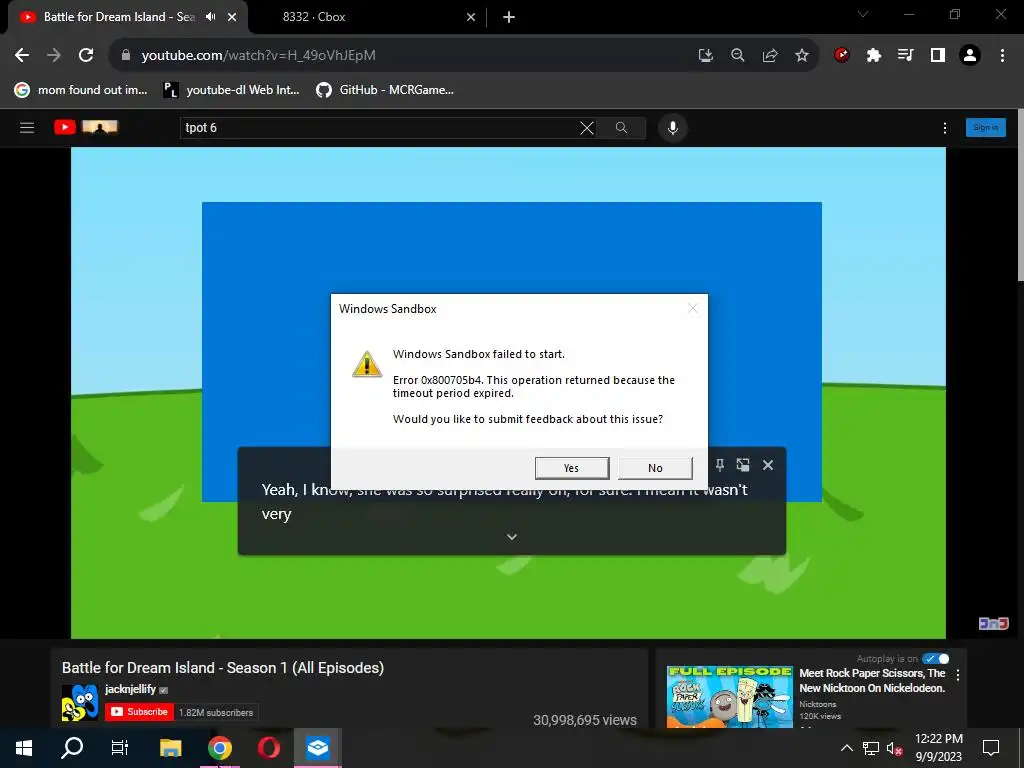Toggle the Autoplay switch
The width and height of the screenshot is (1024, 768).
pos(936,659)
